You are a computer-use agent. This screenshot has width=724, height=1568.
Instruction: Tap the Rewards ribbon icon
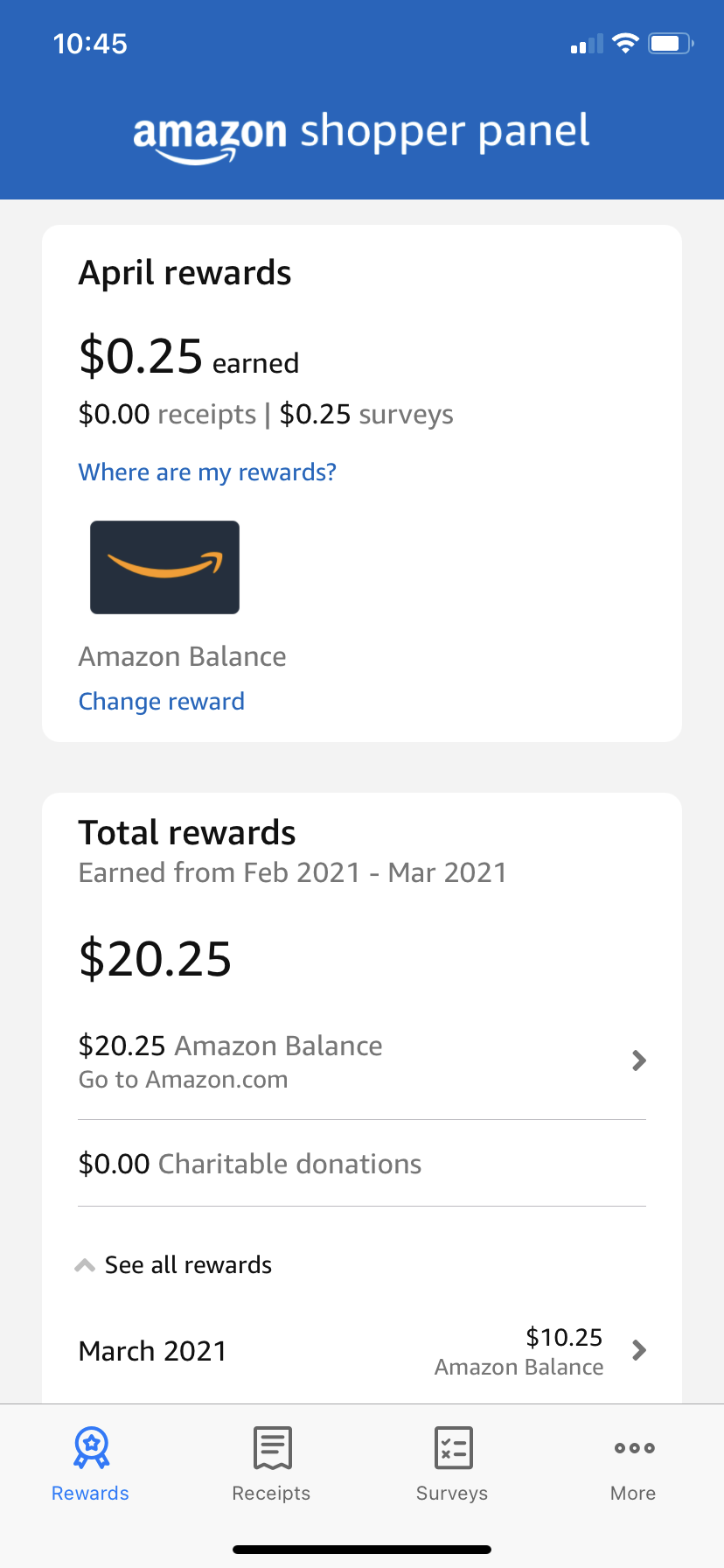click(x=91, y=1447)
